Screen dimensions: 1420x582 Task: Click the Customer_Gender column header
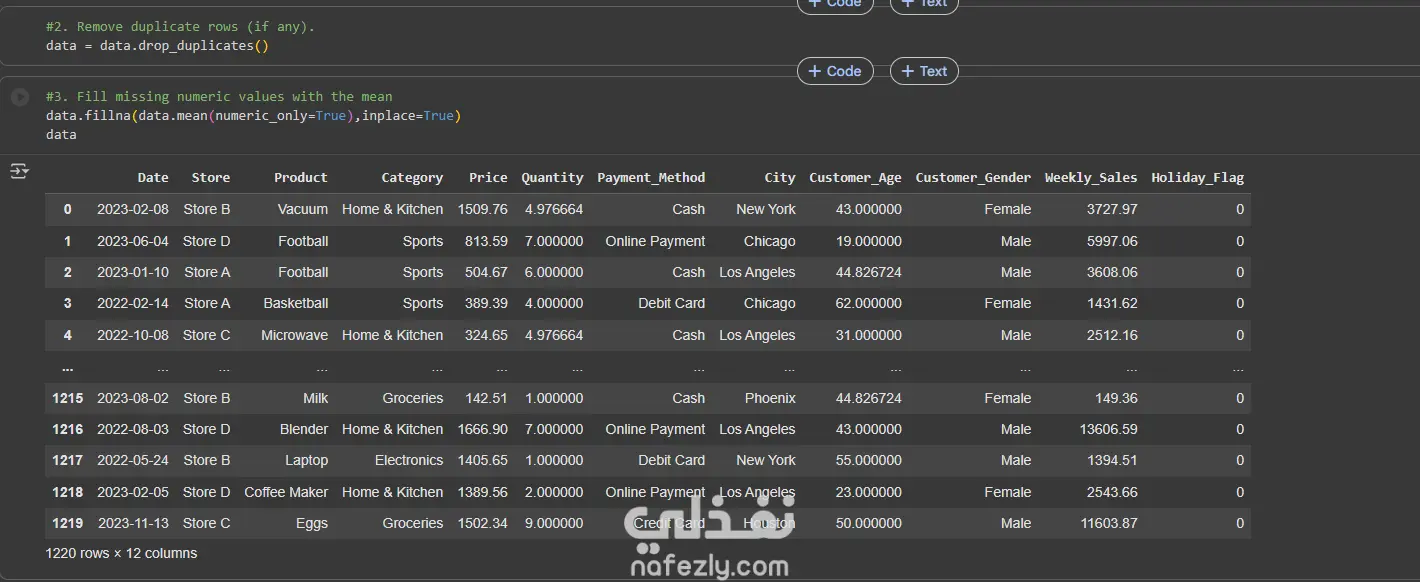point(973,178)
